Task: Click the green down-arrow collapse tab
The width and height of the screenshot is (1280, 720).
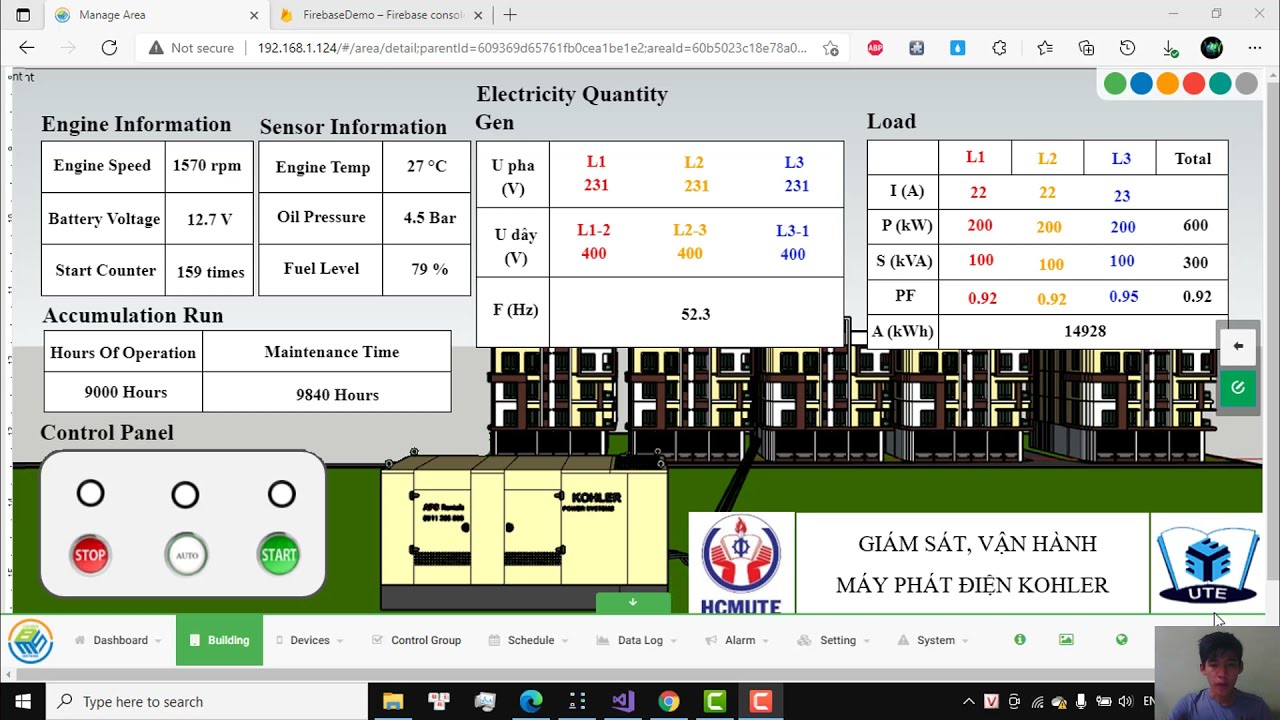Action: coord(632,602)
